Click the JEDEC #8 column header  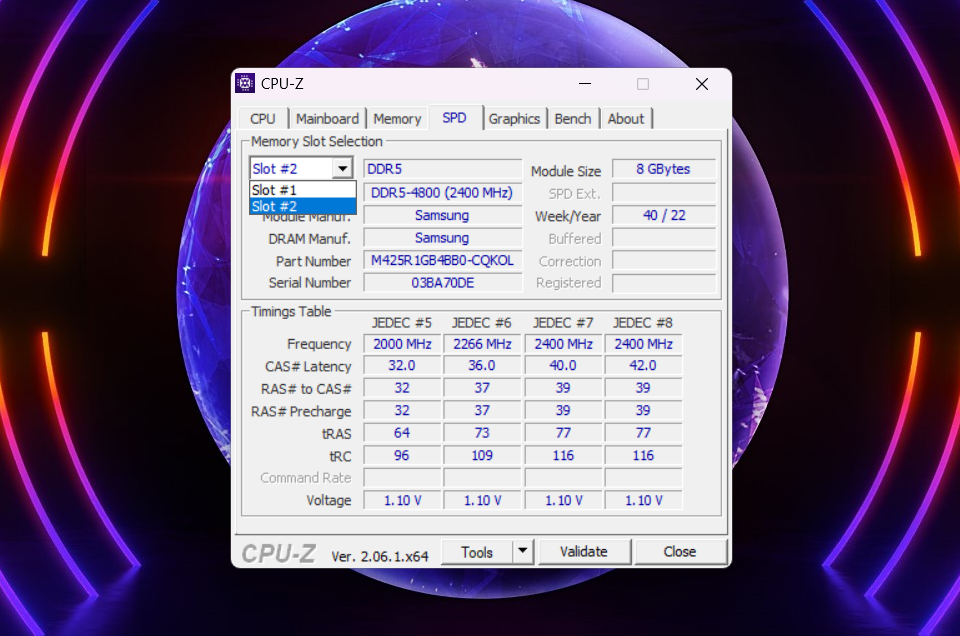coord(643,323)
